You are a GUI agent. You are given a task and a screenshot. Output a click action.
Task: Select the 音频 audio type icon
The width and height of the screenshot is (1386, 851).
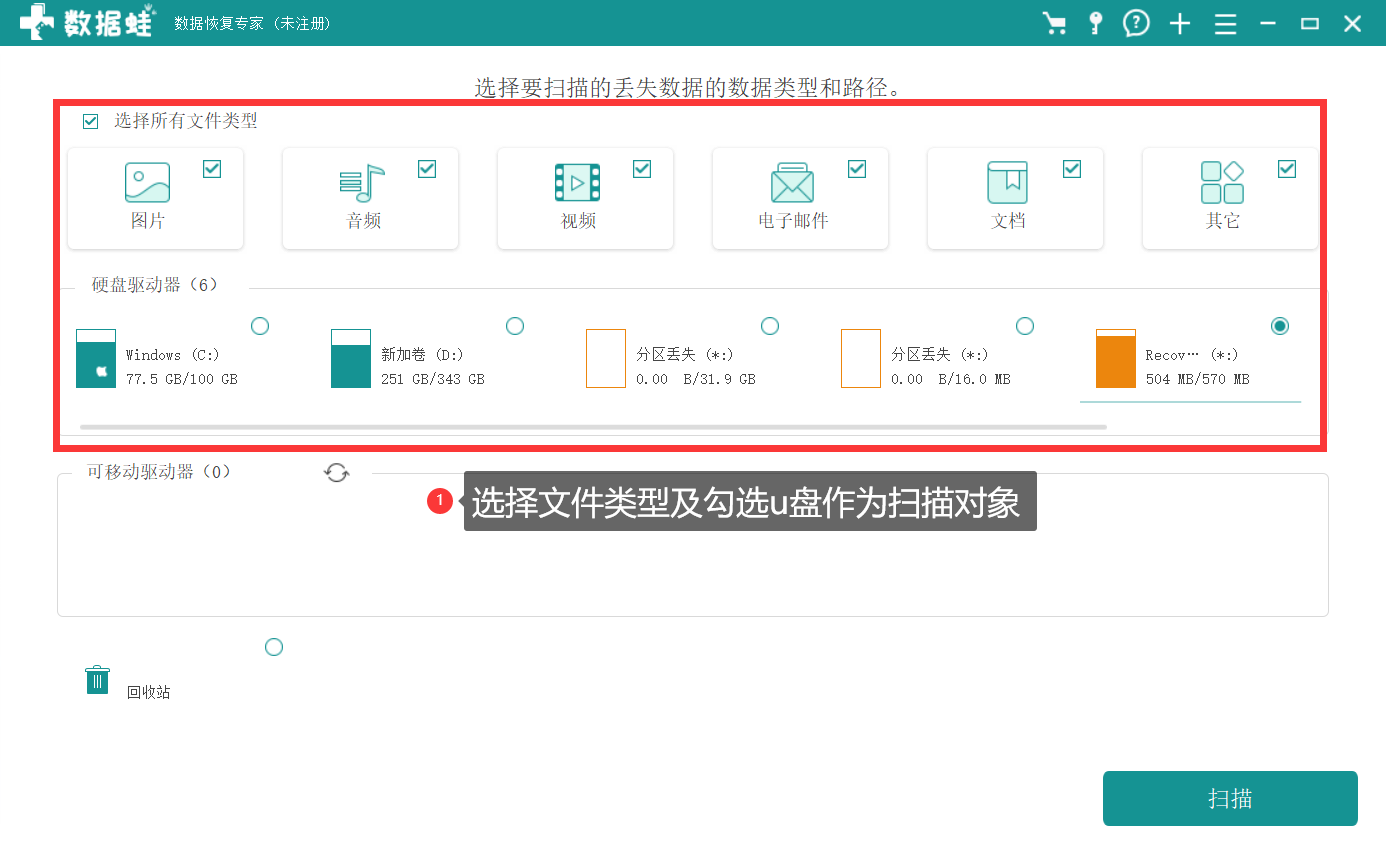(x=362, y=182)
